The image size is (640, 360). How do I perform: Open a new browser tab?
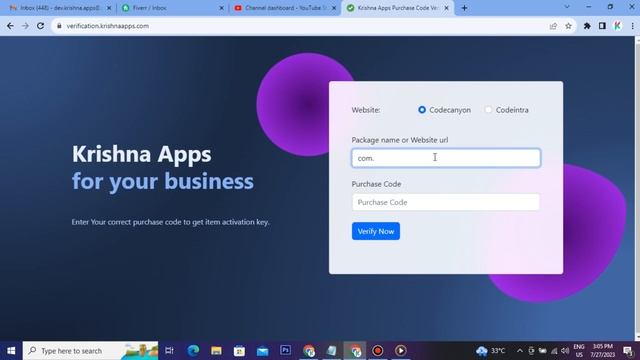[464, 8]
